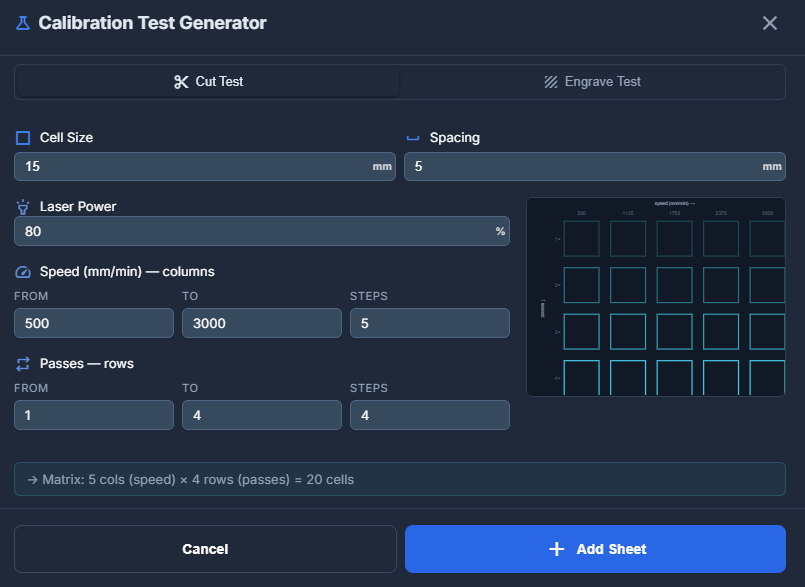The height and width of the screenshot is (587, 805).
Task: Click the square Cell Size icon
Action: pyautogui.click(x=23, y=138)
